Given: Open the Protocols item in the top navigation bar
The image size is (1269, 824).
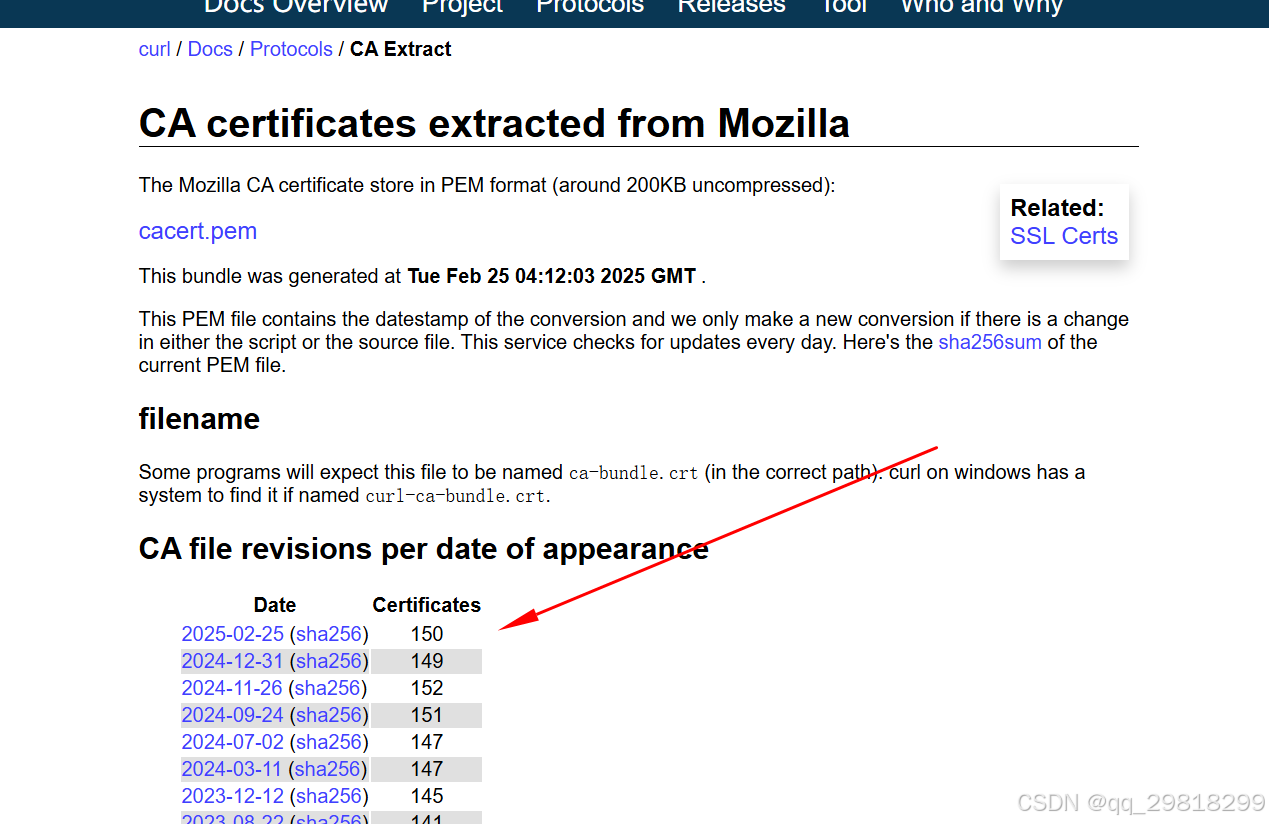Looking at the screenshot, I should [590, 6].
